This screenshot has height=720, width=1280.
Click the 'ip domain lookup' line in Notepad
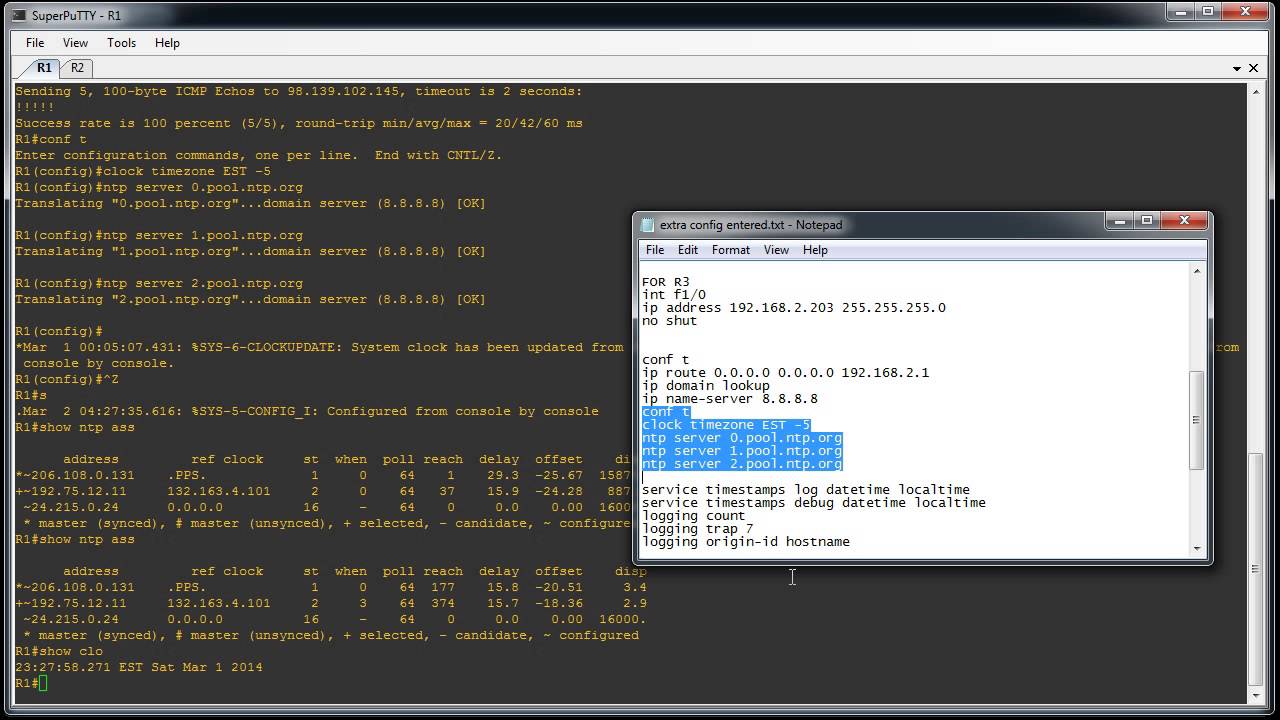[706, 386]
